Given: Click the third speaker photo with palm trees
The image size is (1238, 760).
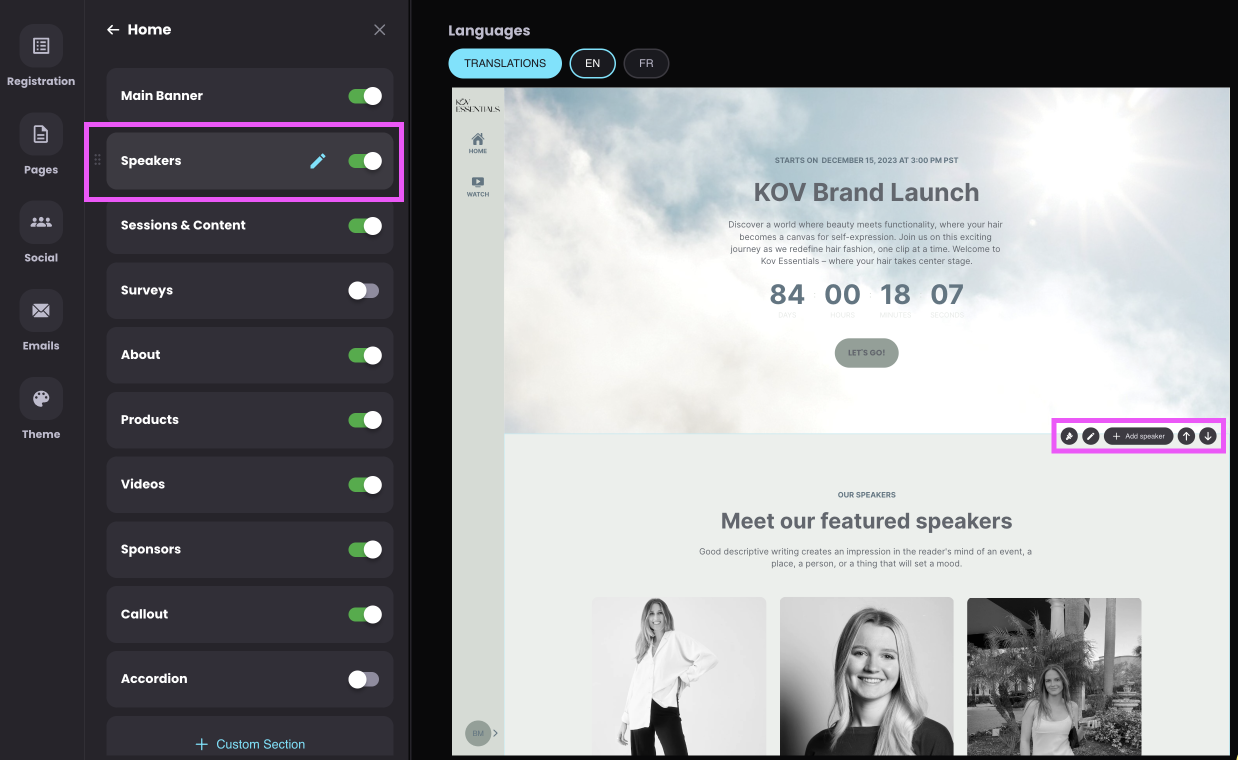Looking at the screenshot, I should [x=1054, y=676].
